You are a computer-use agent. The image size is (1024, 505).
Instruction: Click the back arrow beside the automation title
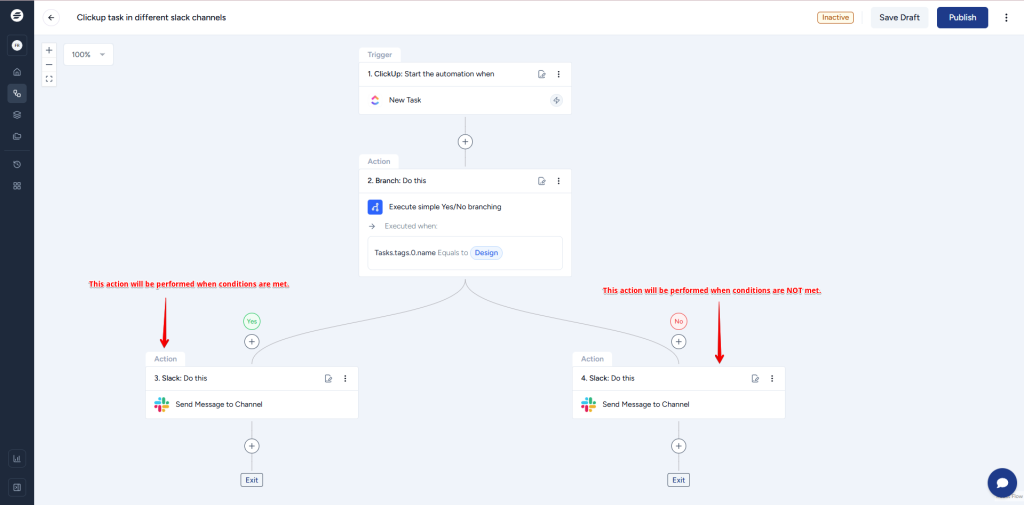(x=52, y=18)
